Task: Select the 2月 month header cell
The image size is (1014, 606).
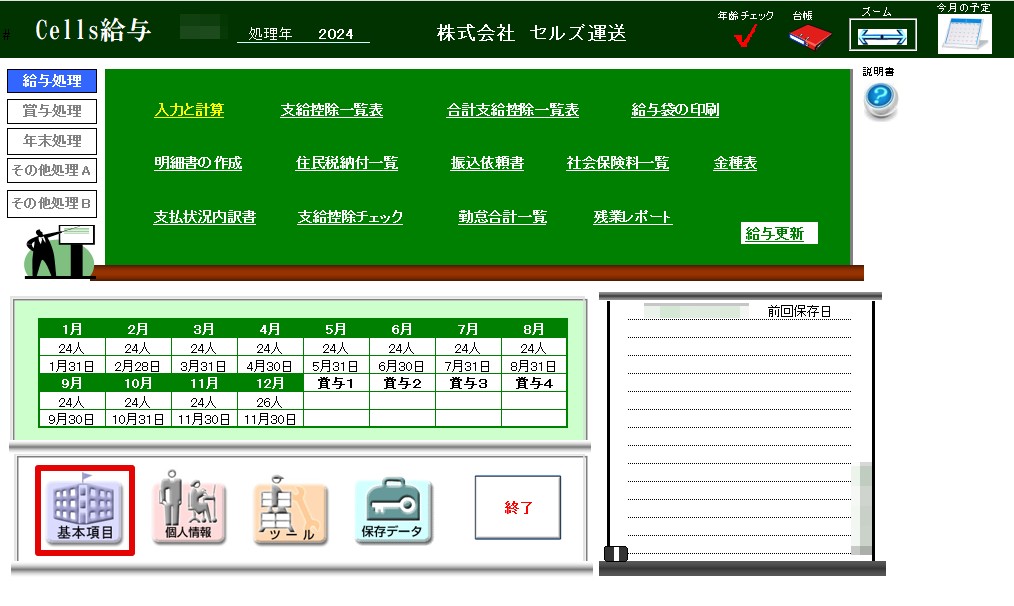Action: (138, 329)
